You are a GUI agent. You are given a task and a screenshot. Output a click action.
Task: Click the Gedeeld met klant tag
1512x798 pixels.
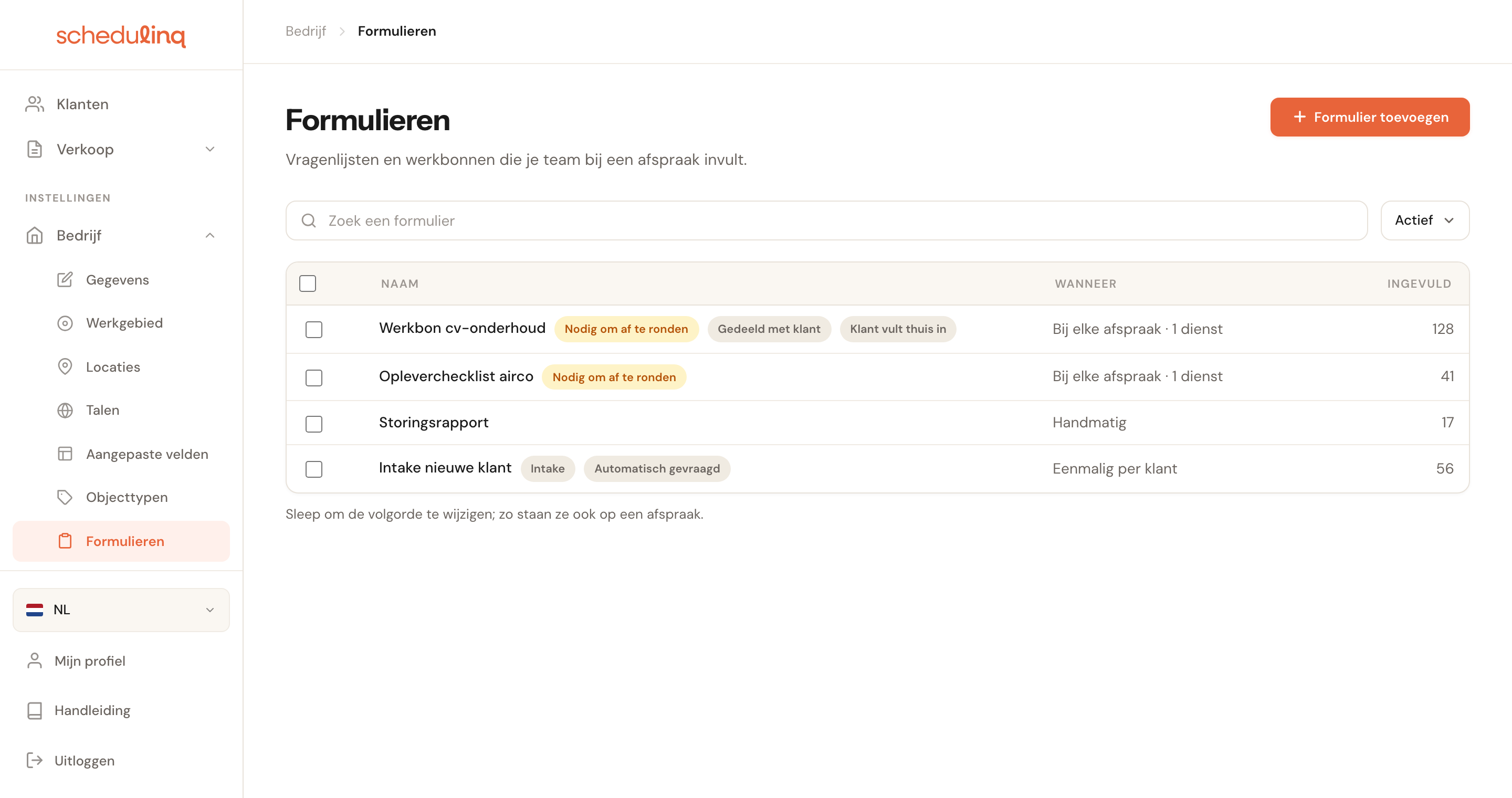pyautogui.click(x=769, y=329)
